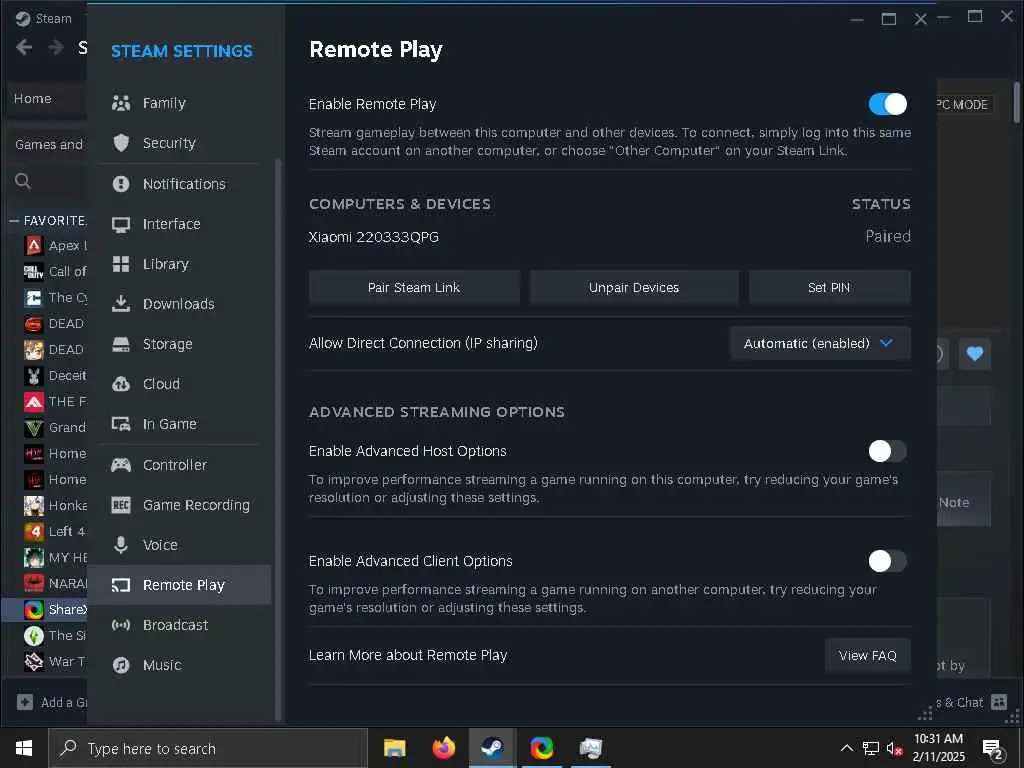Click Add a Game in Steam window
Image resolution: width=1024 pixels, height=768 pixels.
coord(52,702)
